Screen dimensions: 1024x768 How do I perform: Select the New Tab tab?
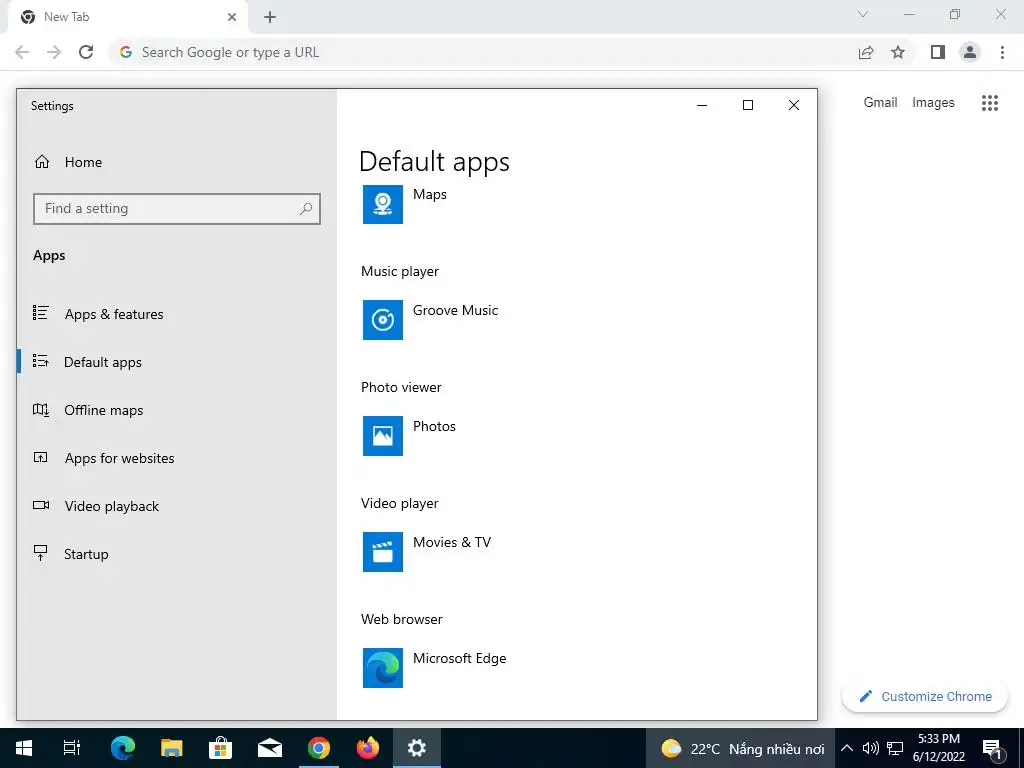(x=127, y=17)
